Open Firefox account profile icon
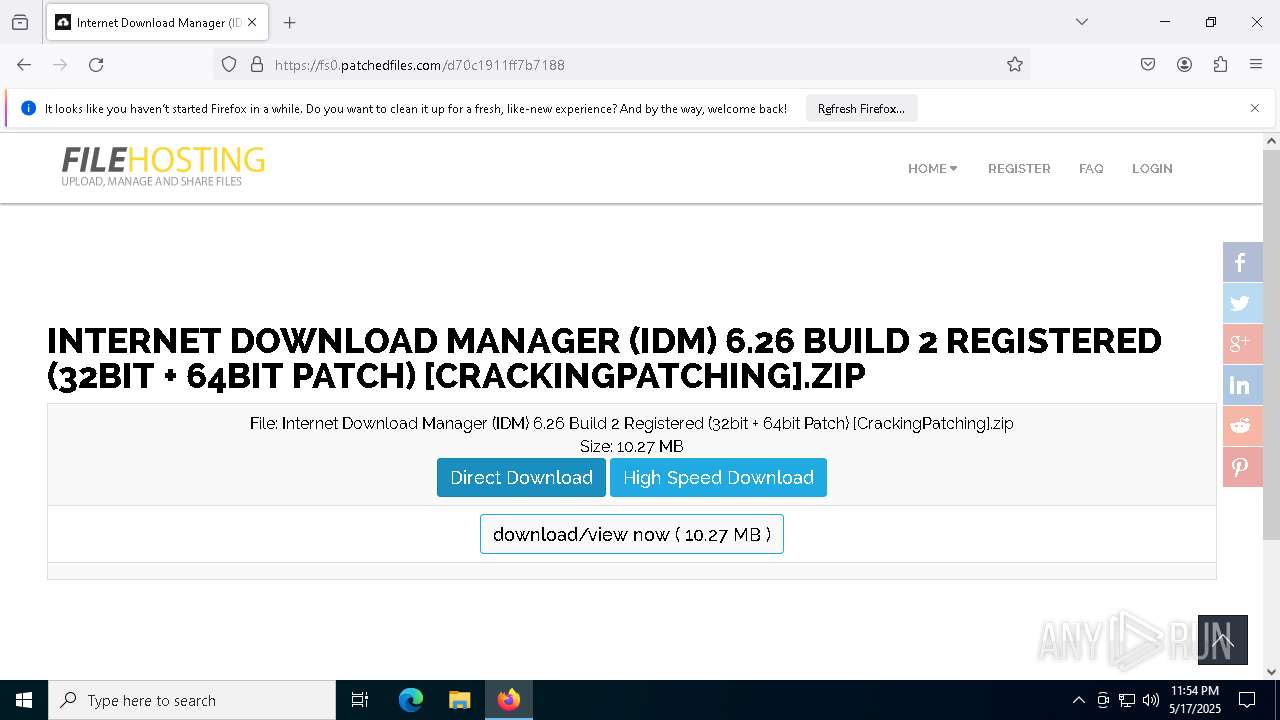This screenshot has width=1280, height=720. point(1184,64)
